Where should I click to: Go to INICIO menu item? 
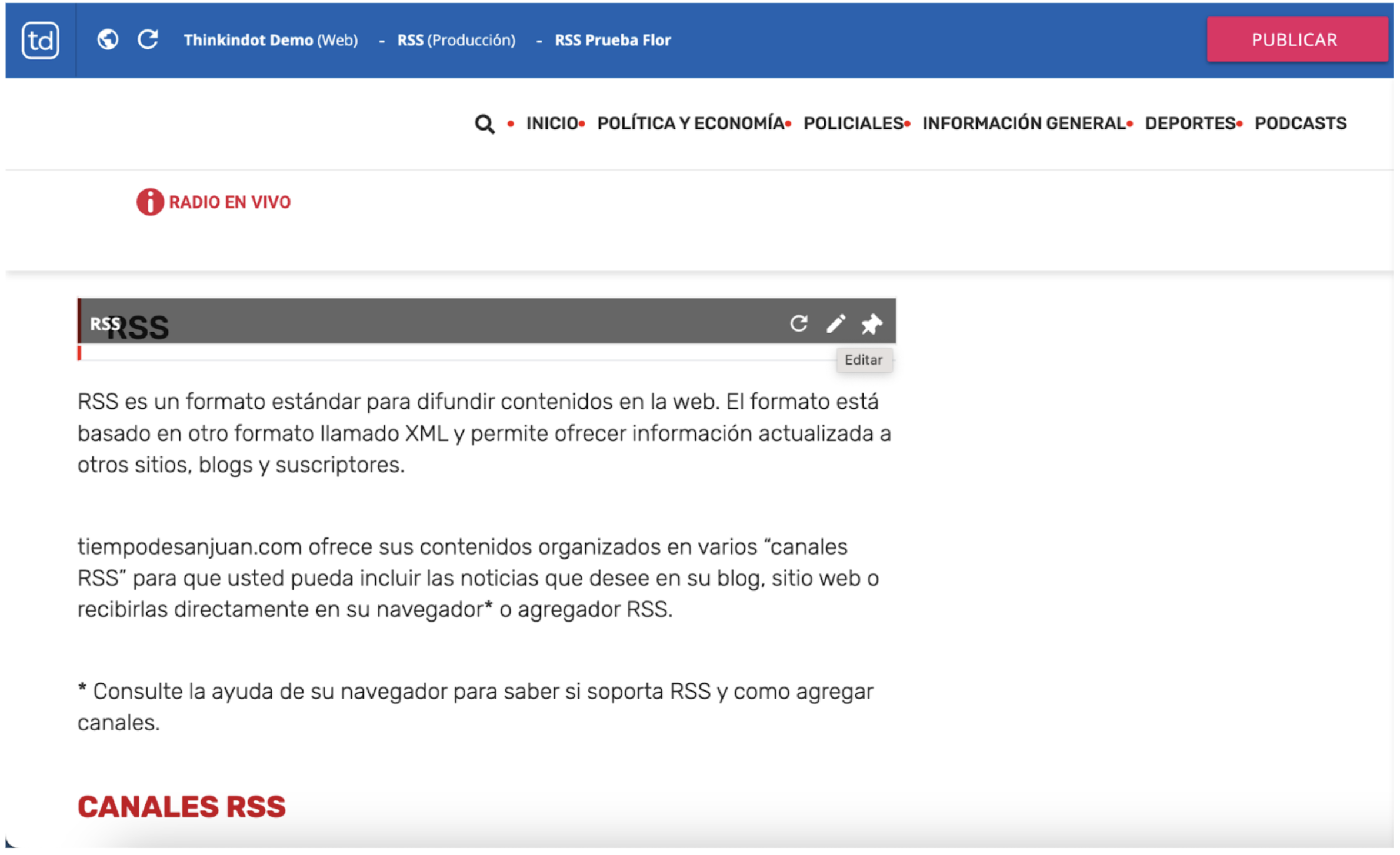[x=551, y=123]
